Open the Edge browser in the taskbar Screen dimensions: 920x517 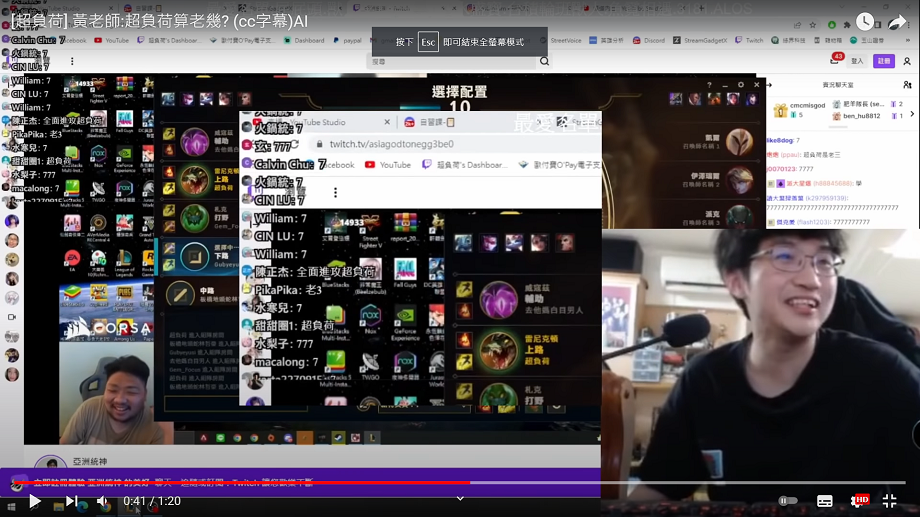click(x=82, y=506)
